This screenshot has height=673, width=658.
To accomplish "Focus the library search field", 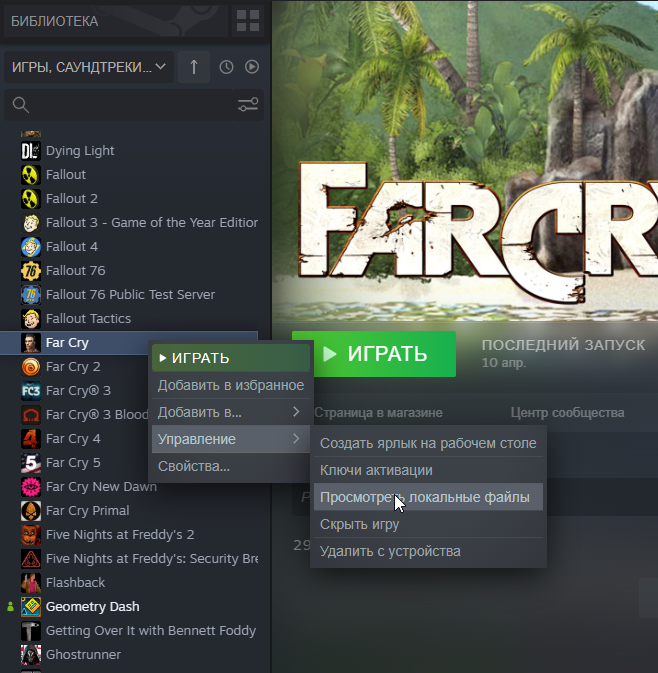I will click(x=133, y=105).
